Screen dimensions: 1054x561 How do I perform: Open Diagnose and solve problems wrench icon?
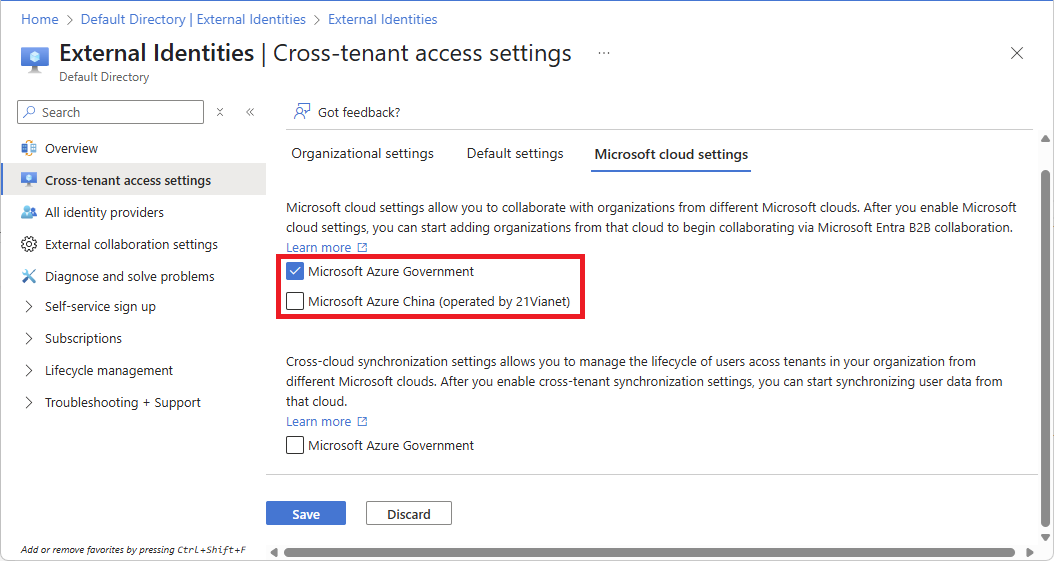tap(29, 276)
